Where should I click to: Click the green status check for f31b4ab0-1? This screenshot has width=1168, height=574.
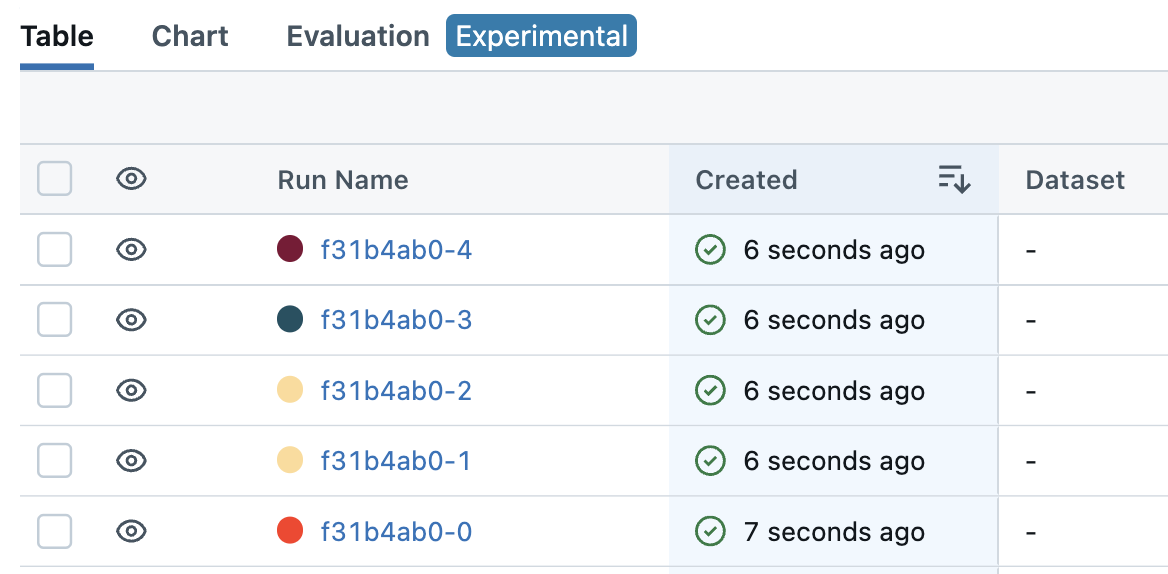pos(710,461)
